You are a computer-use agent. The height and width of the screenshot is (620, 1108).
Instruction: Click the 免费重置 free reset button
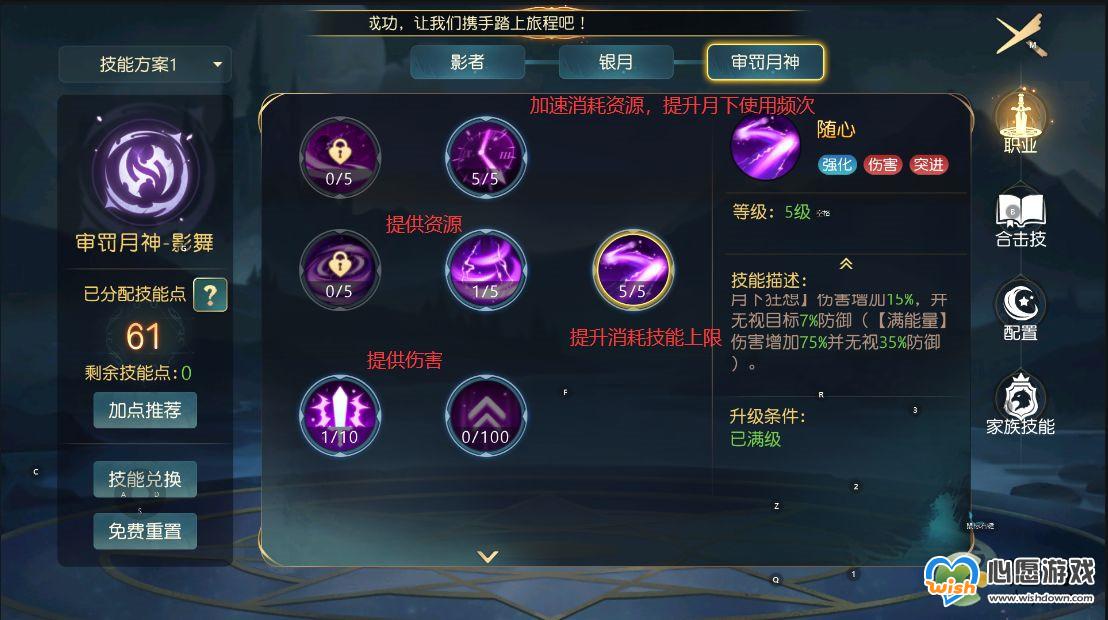145,531
